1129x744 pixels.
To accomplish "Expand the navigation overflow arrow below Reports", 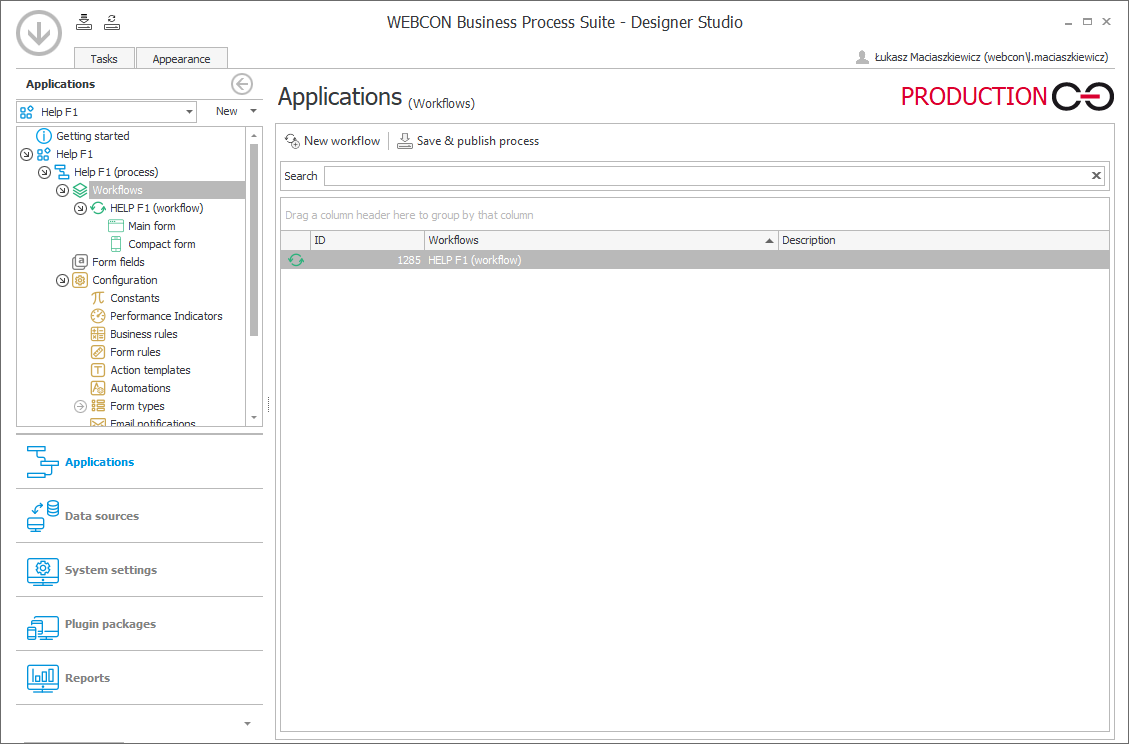I will [248, 724].
